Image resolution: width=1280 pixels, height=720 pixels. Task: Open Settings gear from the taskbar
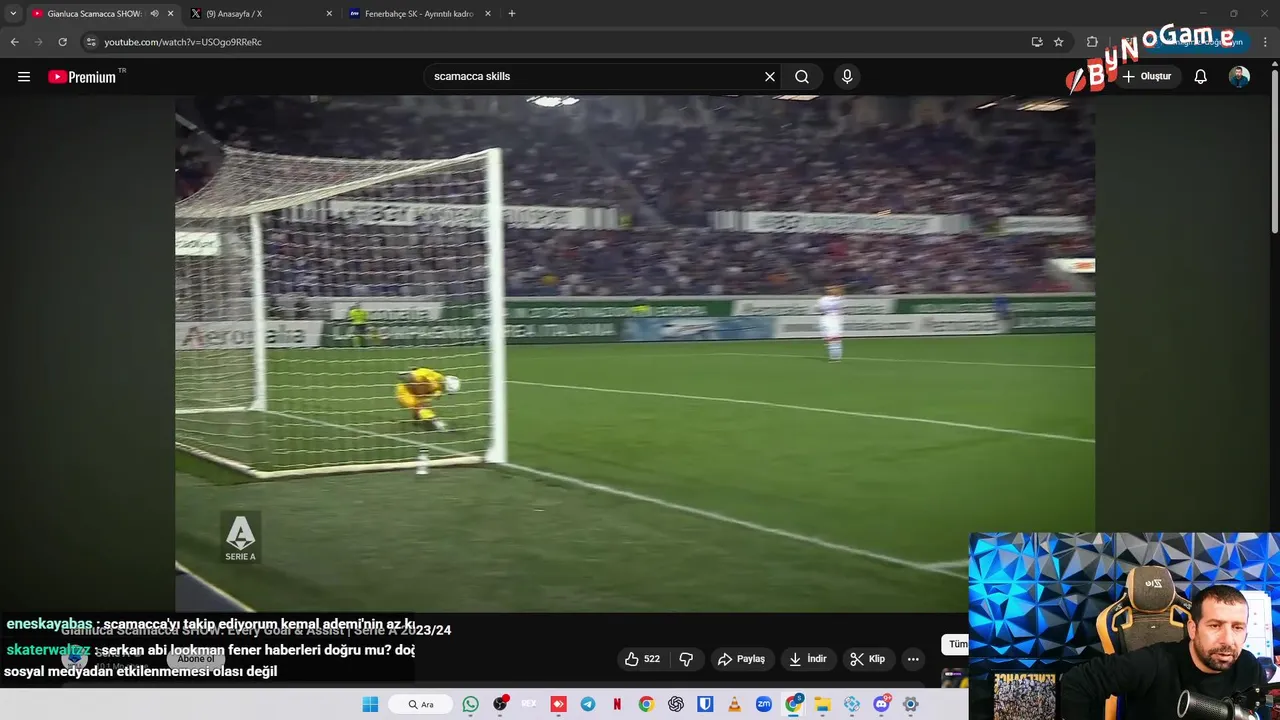point(910,704)
